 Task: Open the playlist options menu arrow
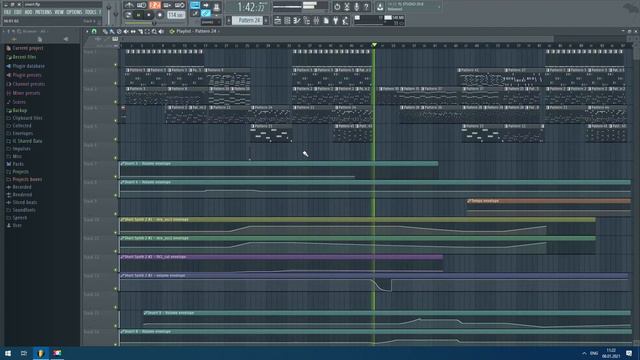coord(87,31)
